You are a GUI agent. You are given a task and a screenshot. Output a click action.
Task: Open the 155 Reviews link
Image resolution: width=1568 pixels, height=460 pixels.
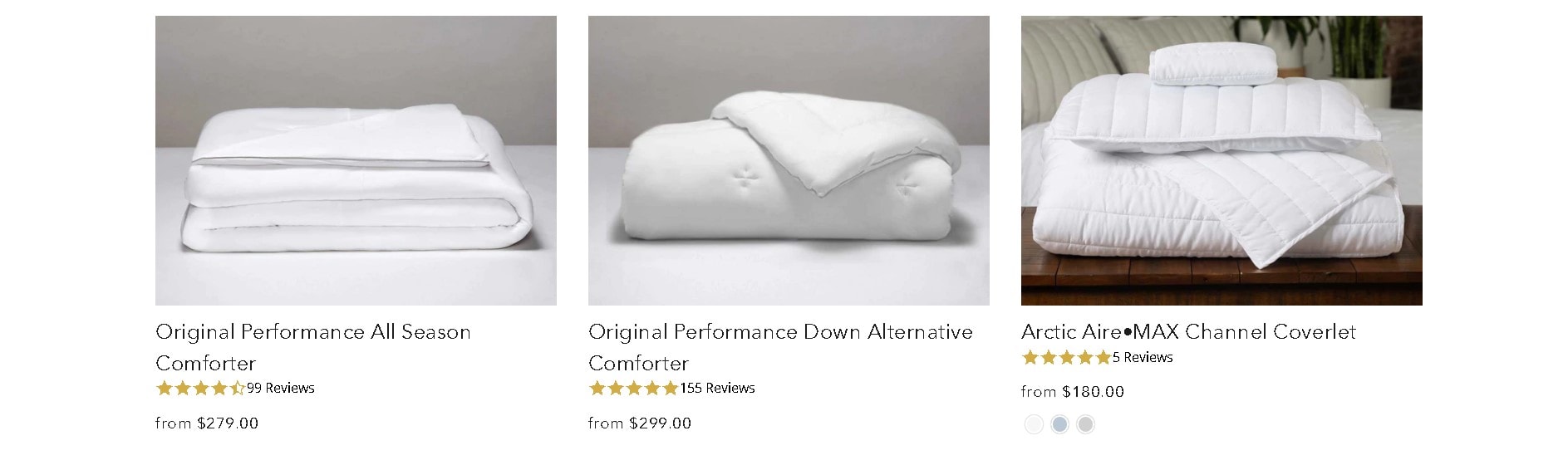coord(717,388)
